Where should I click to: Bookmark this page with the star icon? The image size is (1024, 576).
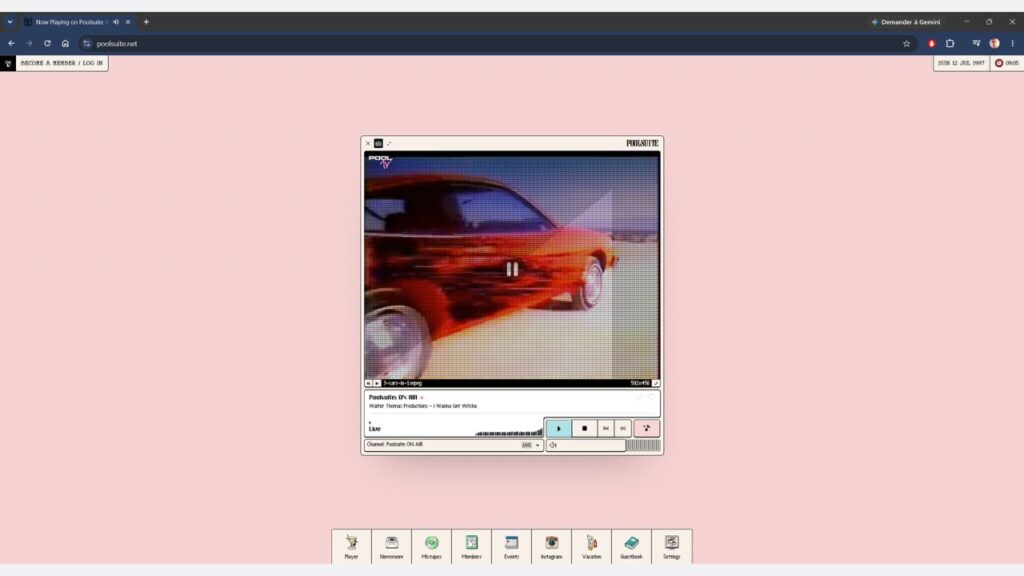(x=906, y=44)
